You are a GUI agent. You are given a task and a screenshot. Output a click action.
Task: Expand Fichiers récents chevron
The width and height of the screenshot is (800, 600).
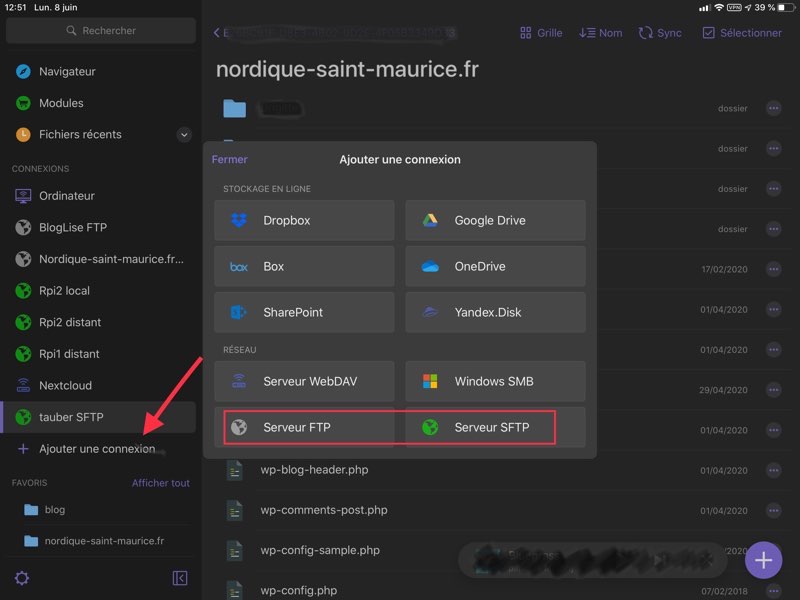pos(184,134)
